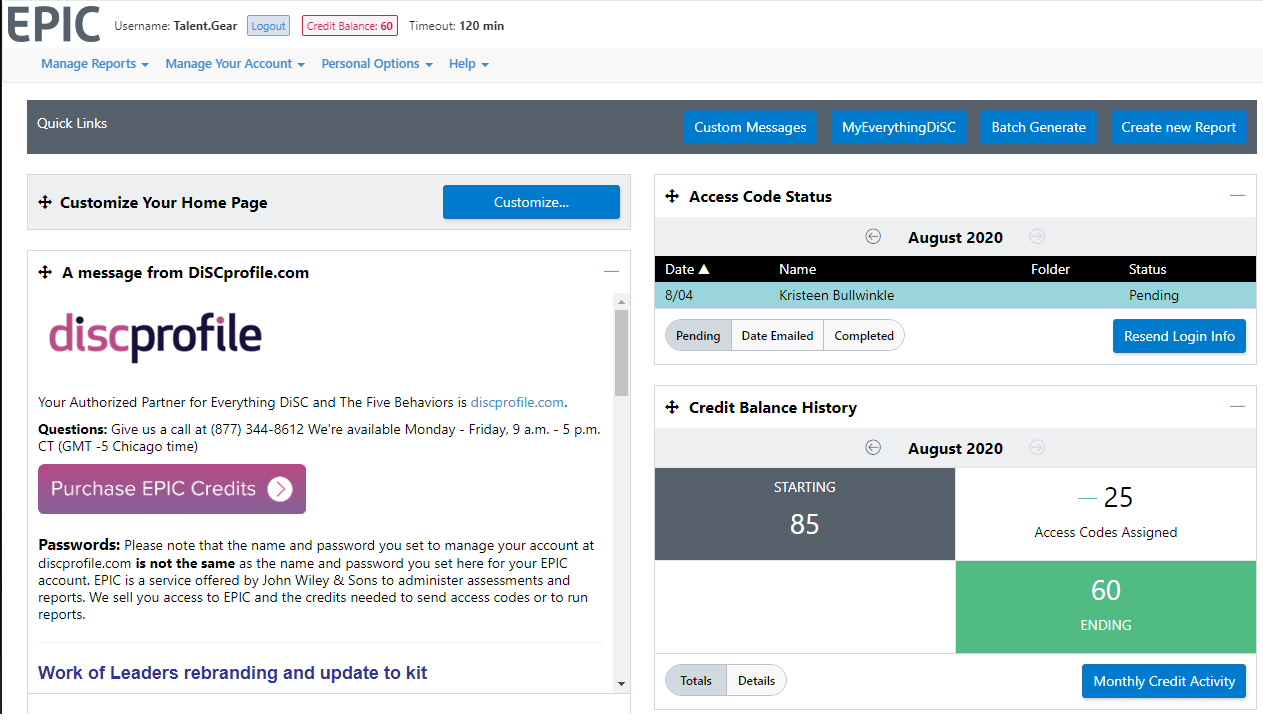Viewport: 1263px width, 720px height.
Task: Open Manage Your Account menu
Action: (235, 64)
